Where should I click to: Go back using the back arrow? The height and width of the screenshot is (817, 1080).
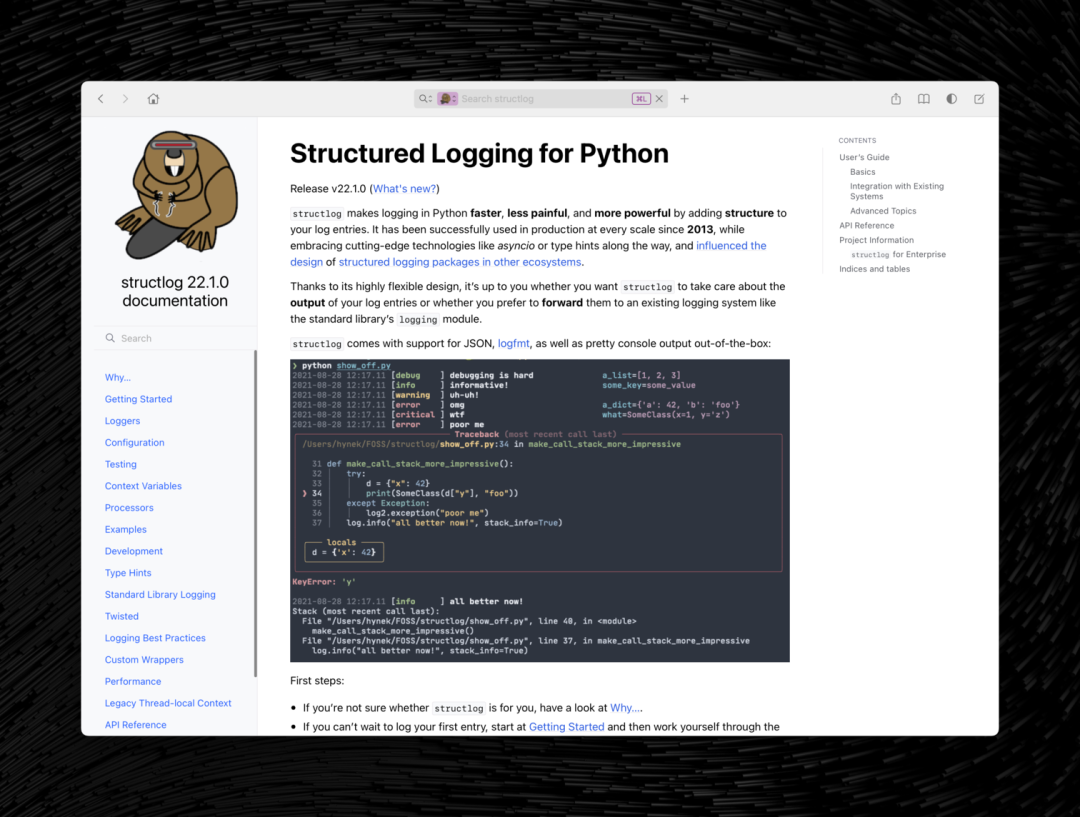point(101,99)
